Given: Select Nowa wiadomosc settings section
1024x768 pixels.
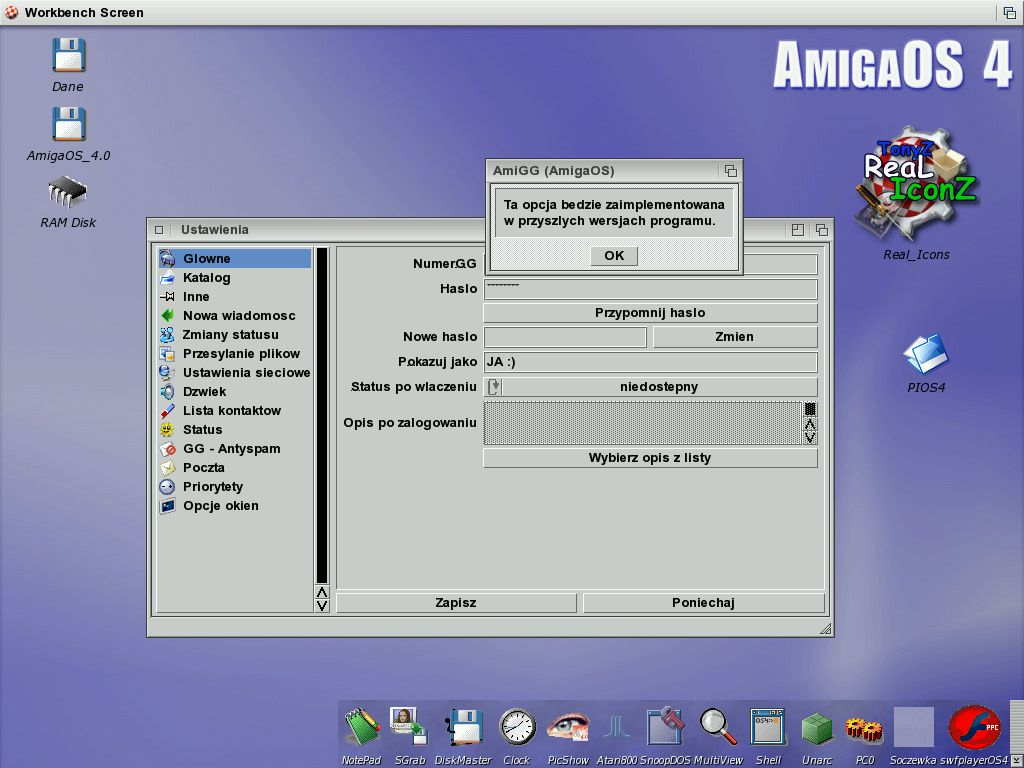Looking at the screenshot, I should pyautogui.click(x=235, y=315).
